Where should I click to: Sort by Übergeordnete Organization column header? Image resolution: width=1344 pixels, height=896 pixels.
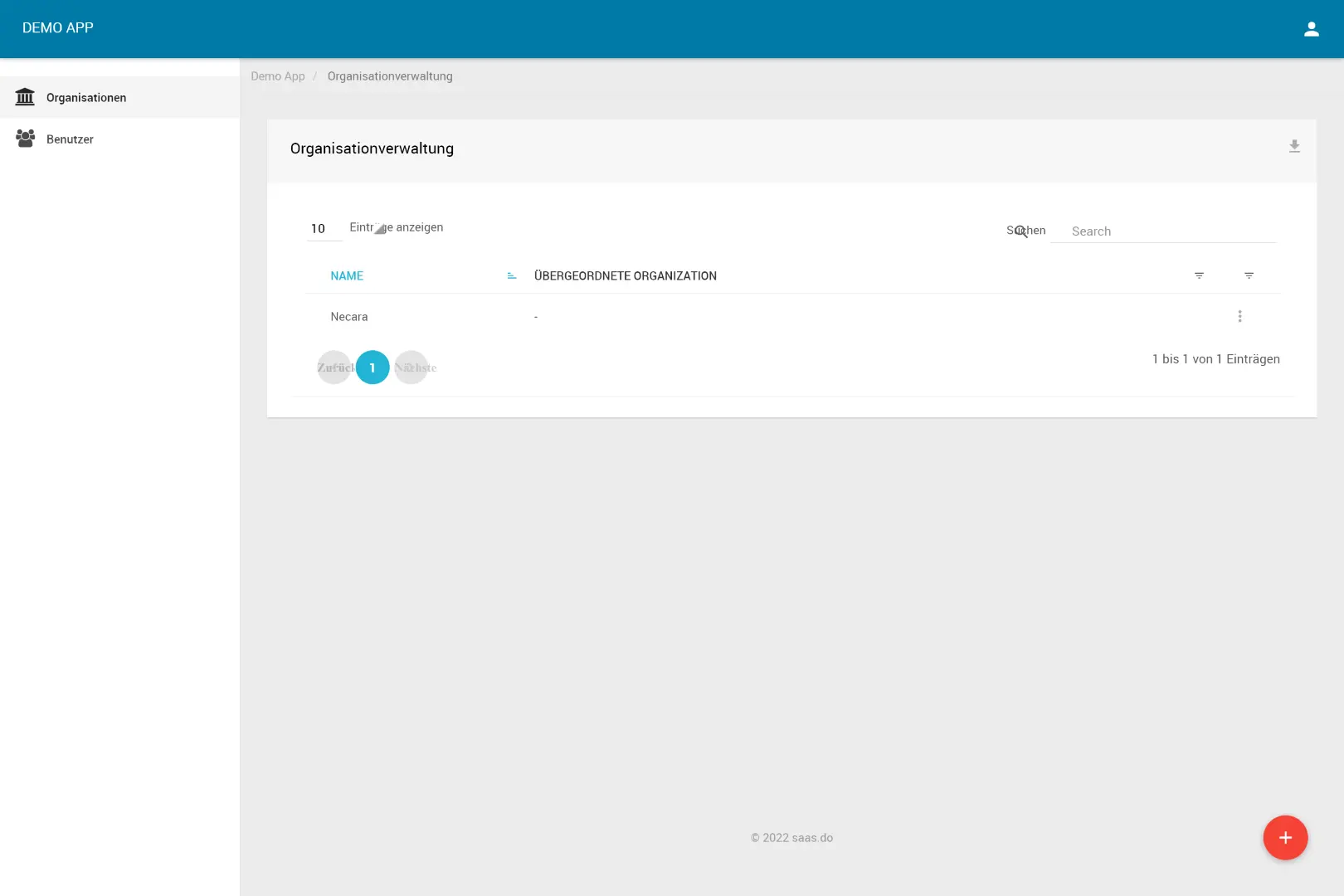(x=625, y=276)
